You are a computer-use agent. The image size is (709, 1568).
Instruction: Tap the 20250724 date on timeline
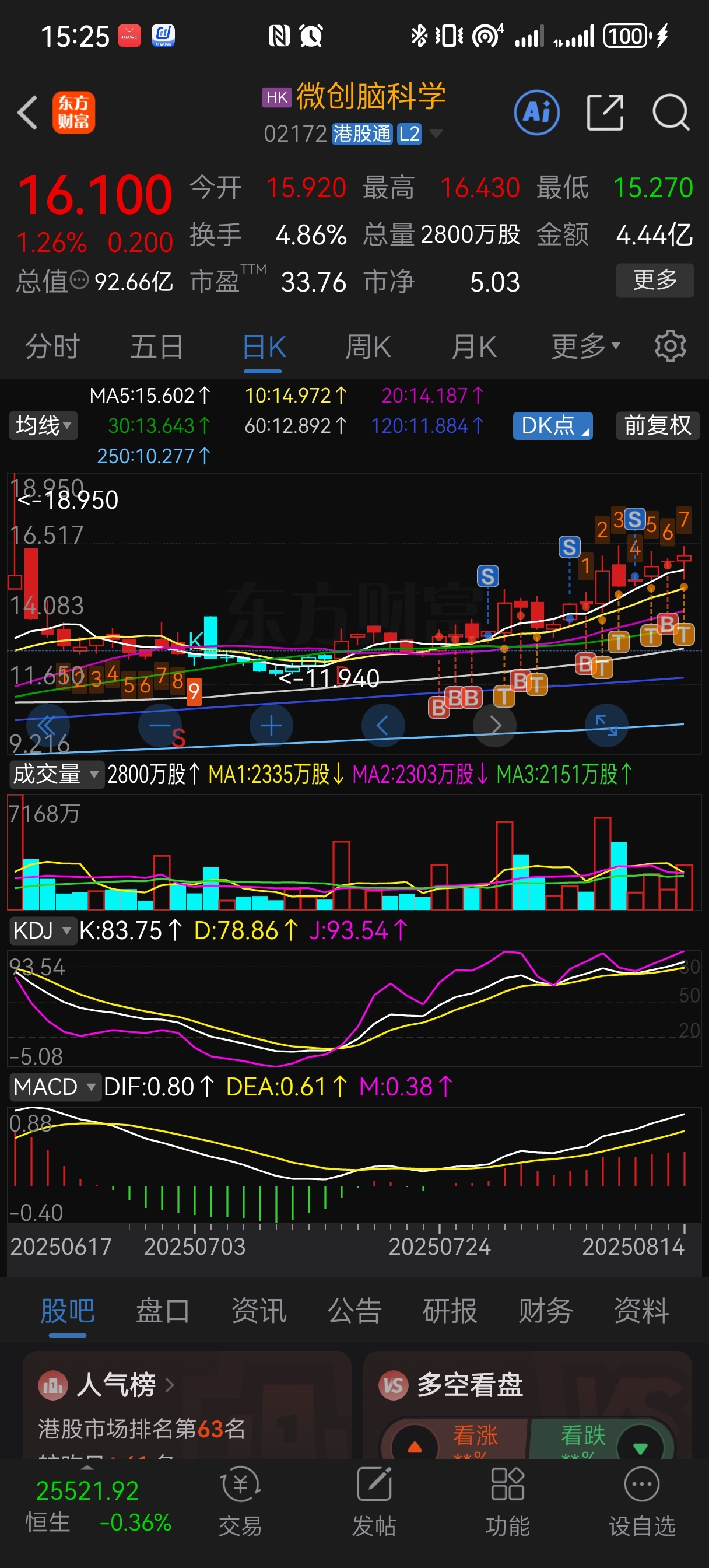(x=440, y=1246)
